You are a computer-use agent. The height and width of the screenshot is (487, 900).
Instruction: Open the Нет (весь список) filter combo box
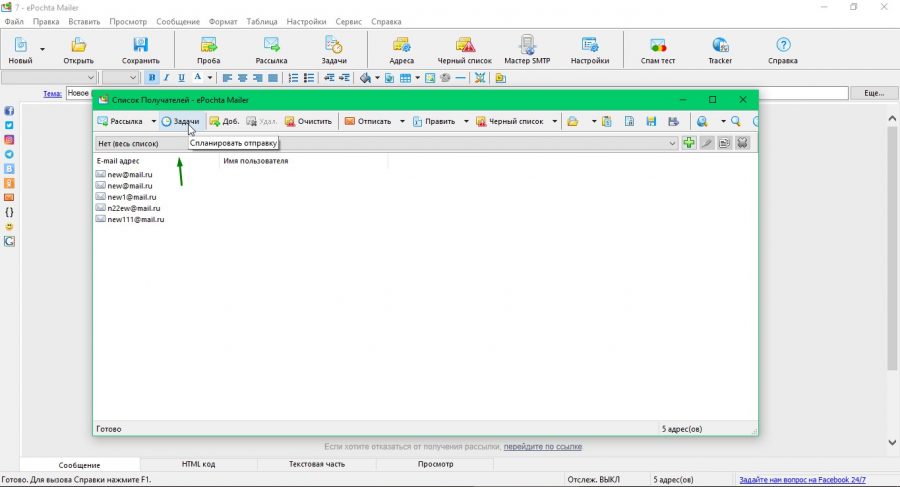point(387,143)
